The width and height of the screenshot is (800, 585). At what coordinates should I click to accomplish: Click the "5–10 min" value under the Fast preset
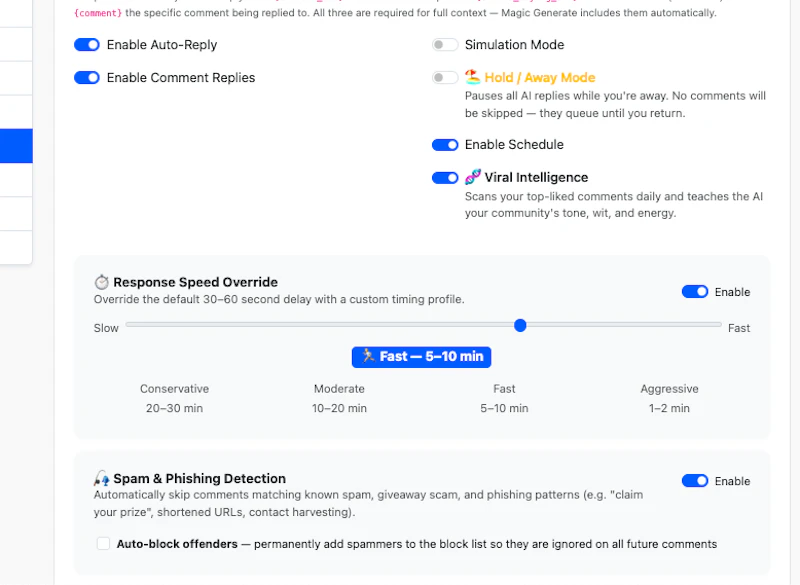tap(504, 408)
